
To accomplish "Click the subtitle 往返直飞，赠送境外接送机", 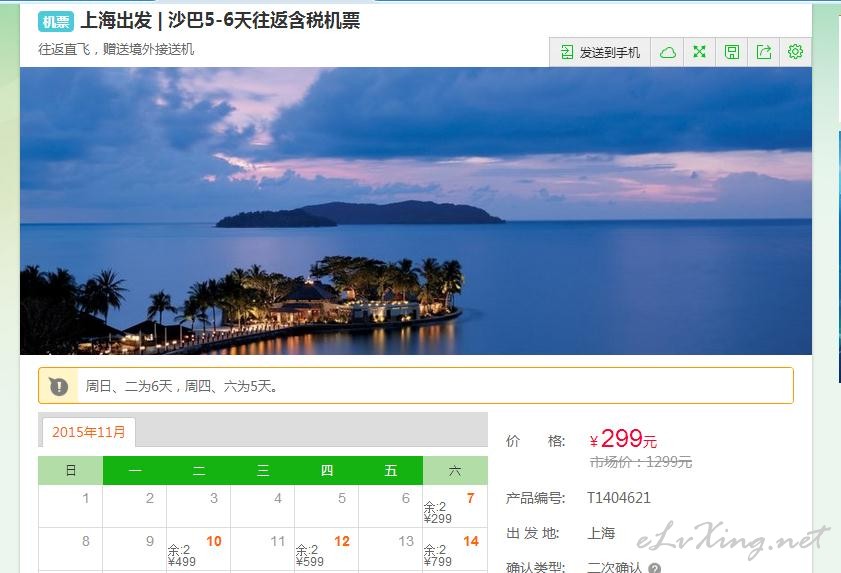I will click(116, 49).
